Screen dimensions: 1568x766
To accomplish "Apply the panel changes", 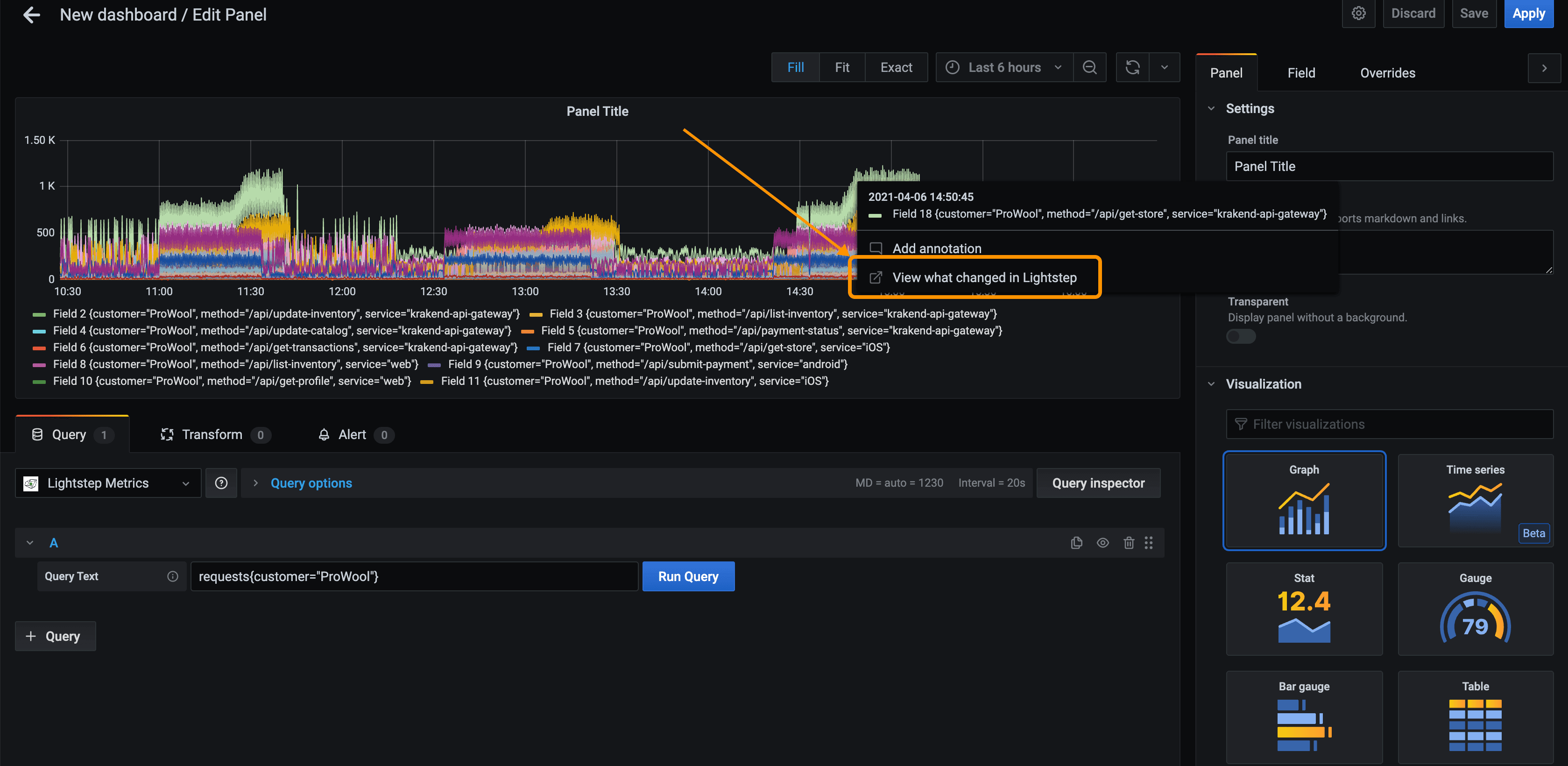I will (x=1528, y=14).
